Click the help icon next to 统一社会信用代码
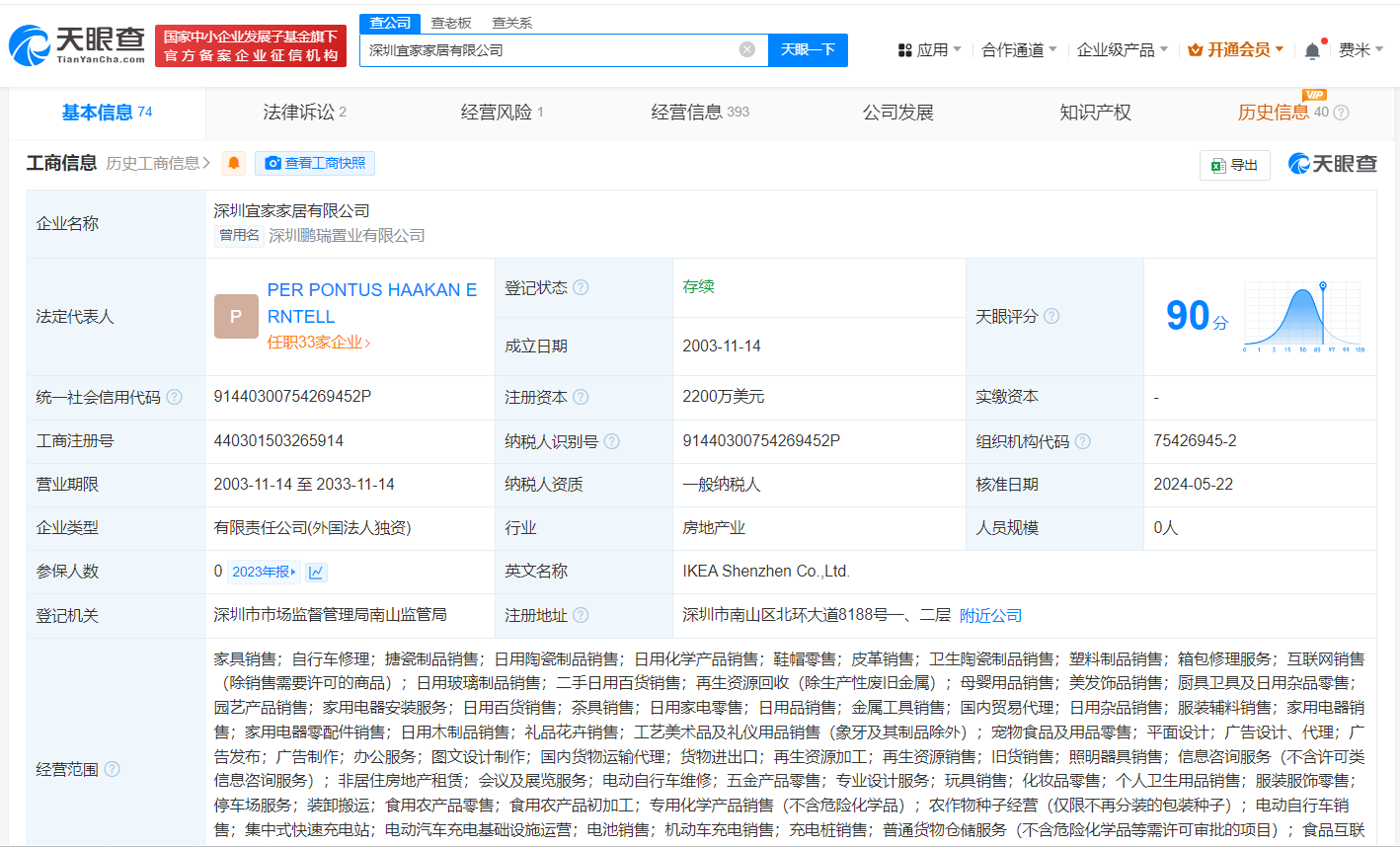Viewport: 1400px width, 847px height. (x=174, y=397)
